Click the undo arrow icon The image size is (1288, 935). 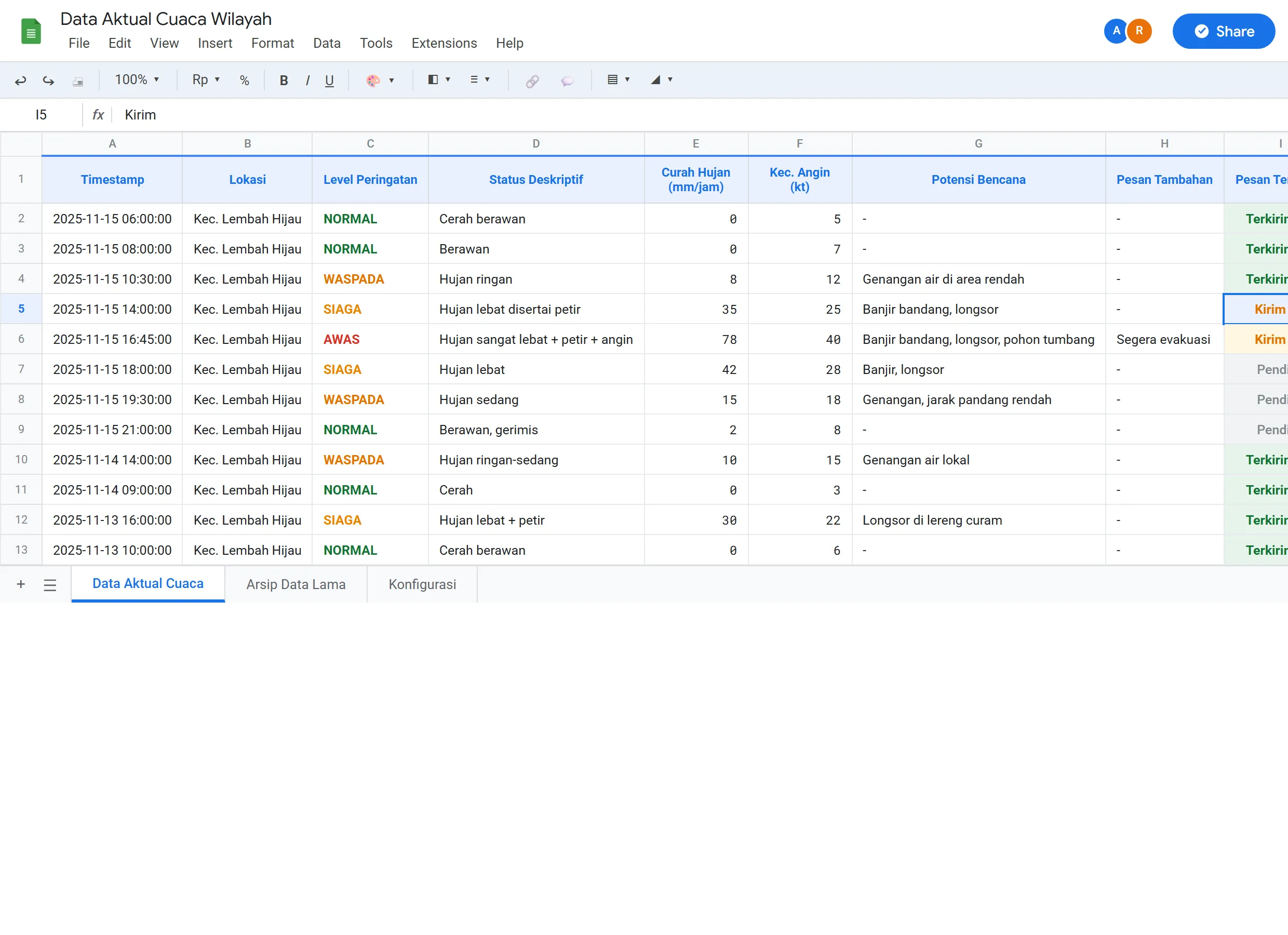click(x=20, y=80)
